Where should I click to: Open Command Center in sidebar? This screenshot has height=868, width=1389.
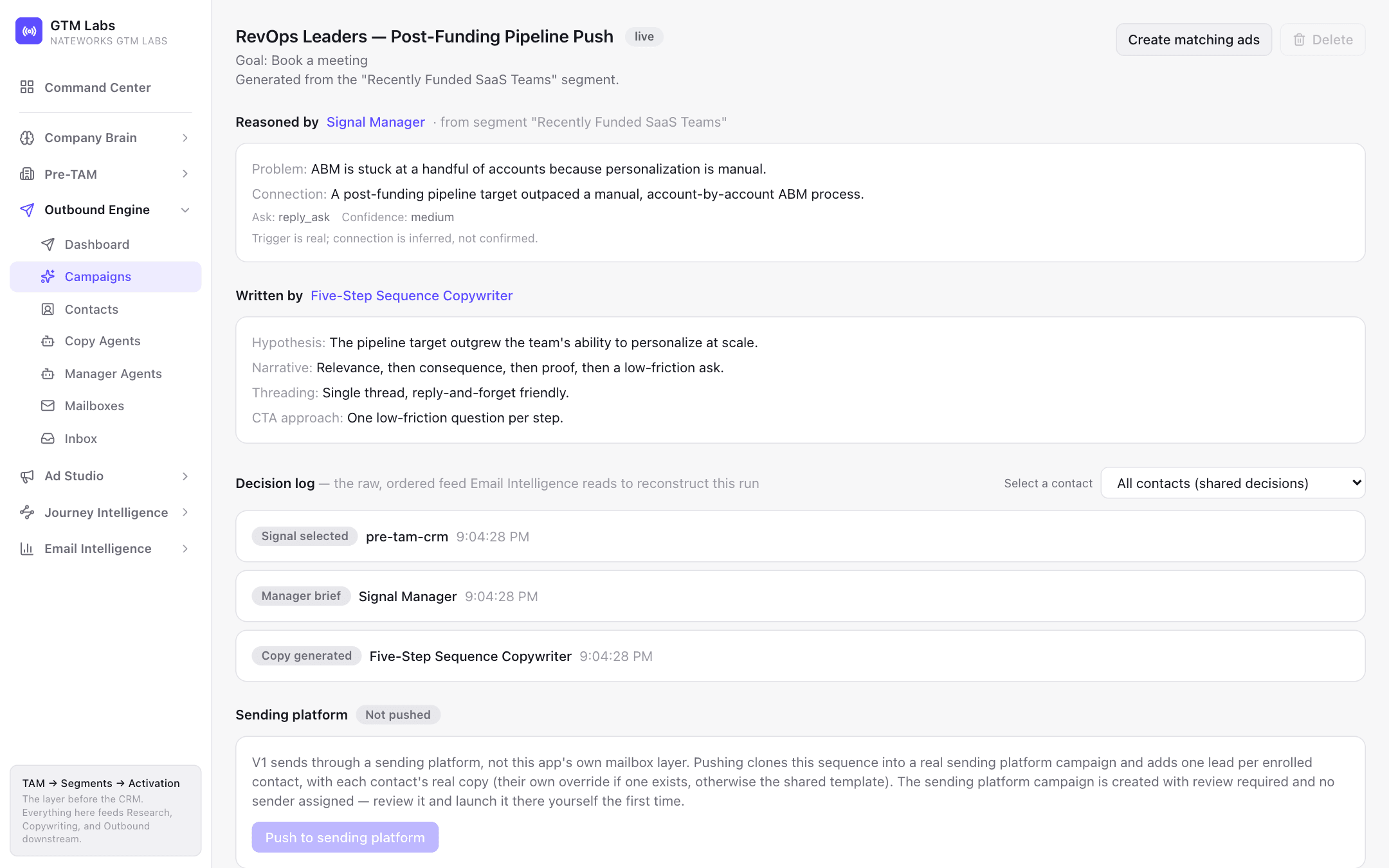[105, 87]
